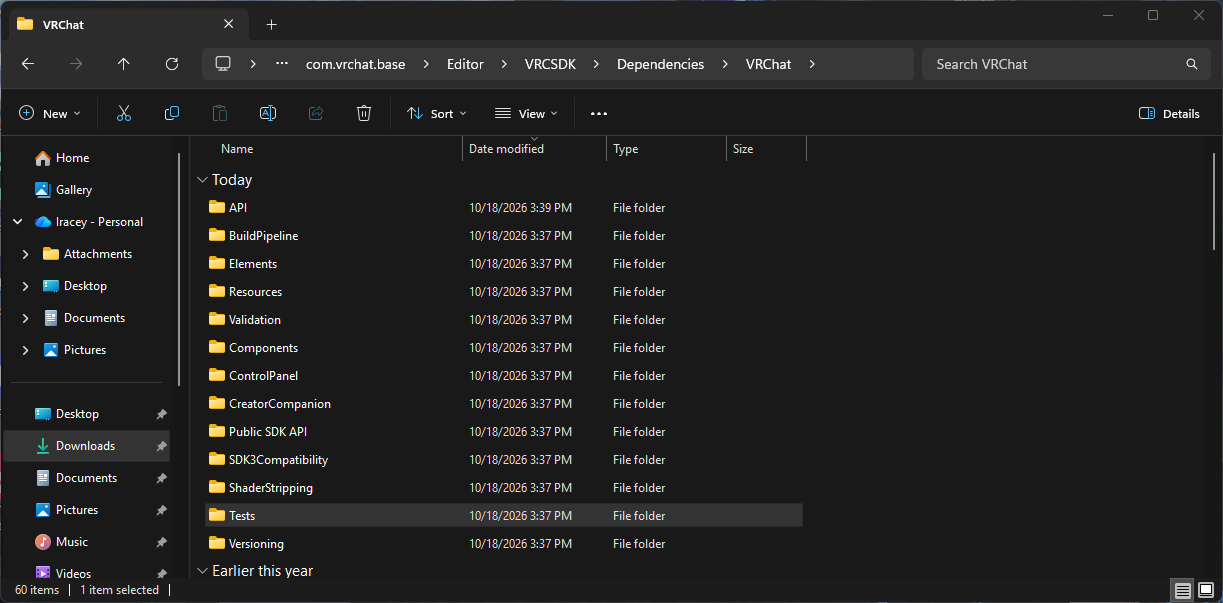Open the See more ellipsis menu
This screenshot has width=1223, height=603.
[599, 114]
